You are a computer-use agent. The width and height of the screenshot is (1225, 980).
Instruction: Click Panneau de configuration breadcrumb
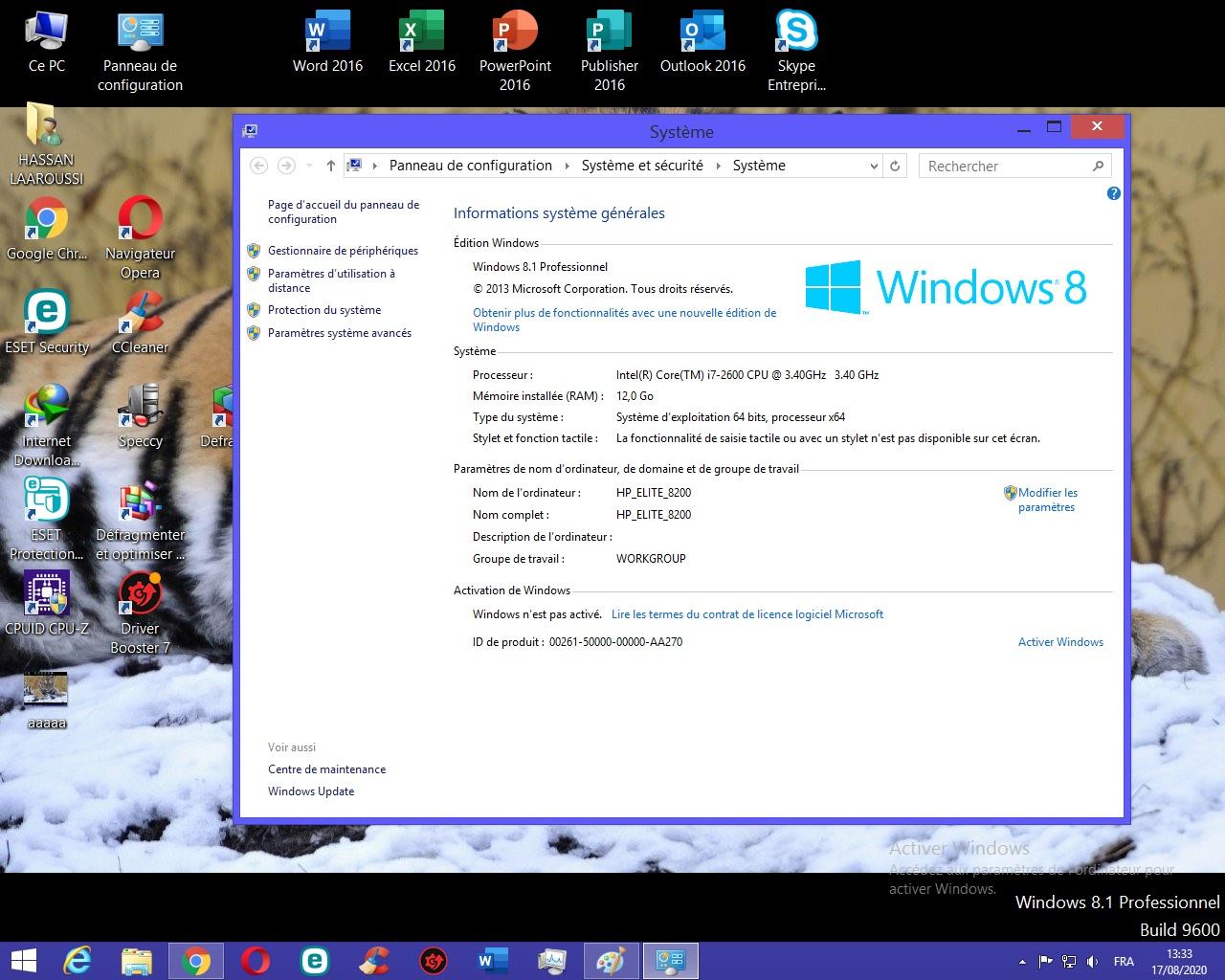point(471,166)
